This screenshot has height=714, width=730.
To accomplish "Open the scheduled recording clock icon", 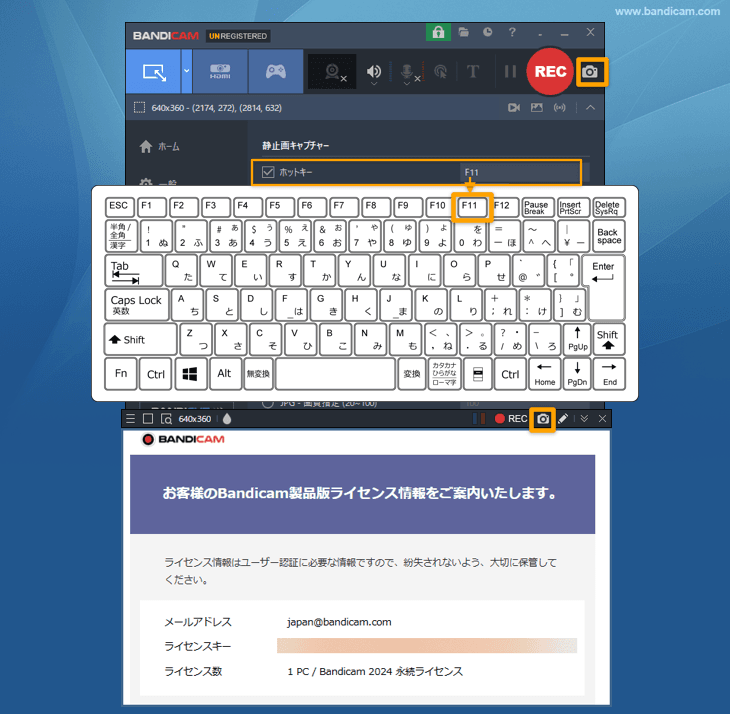I will pos(487,32).
